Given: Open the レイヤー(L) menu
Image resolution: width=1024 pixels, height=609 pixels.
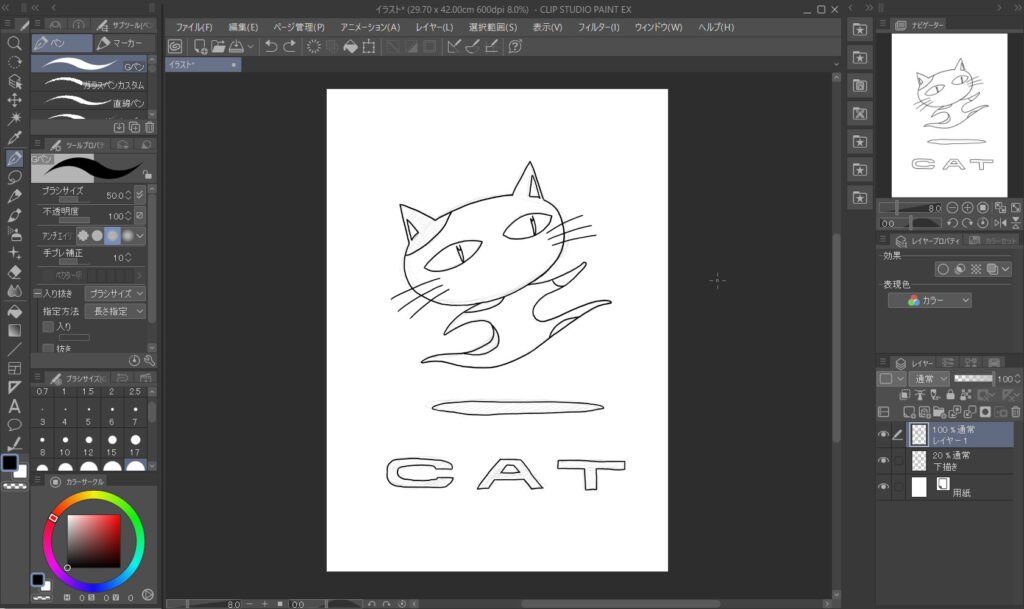Looking at the screenshot, I should click(x=431, y=26).
